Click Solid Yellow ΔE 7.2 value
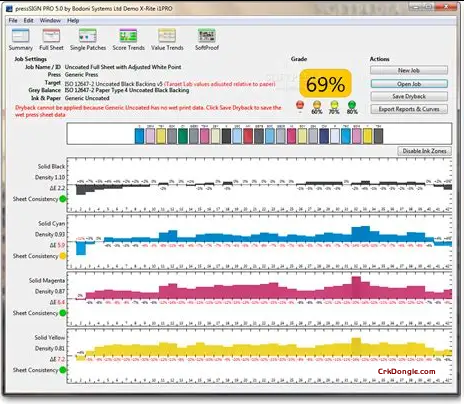The width and height of the screenshot is (464, 404). pos(57,359)
